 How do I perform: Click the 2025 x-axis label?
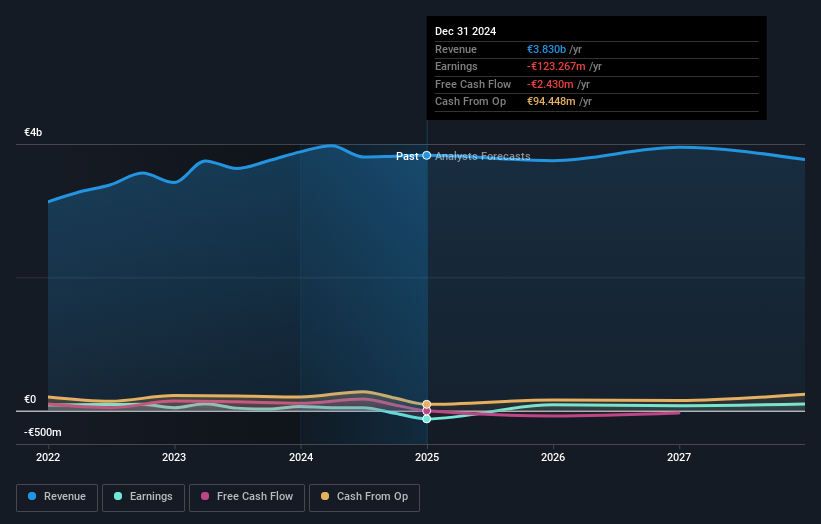click(x=427, y=457)
